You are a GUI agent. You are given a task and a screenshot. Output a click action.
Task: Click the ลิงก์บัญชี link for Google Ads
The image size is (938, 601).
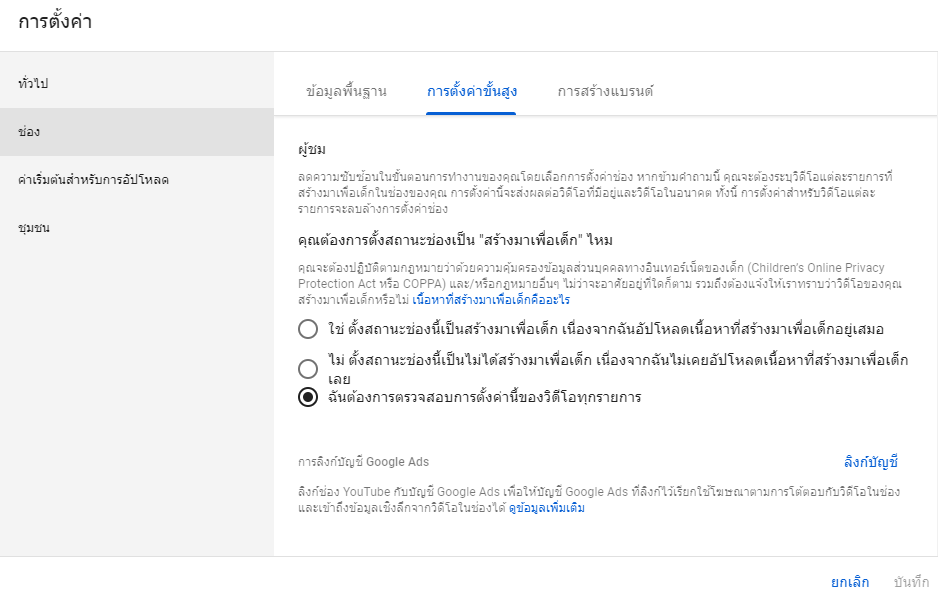pyautogui.click(x=871, y=462)
